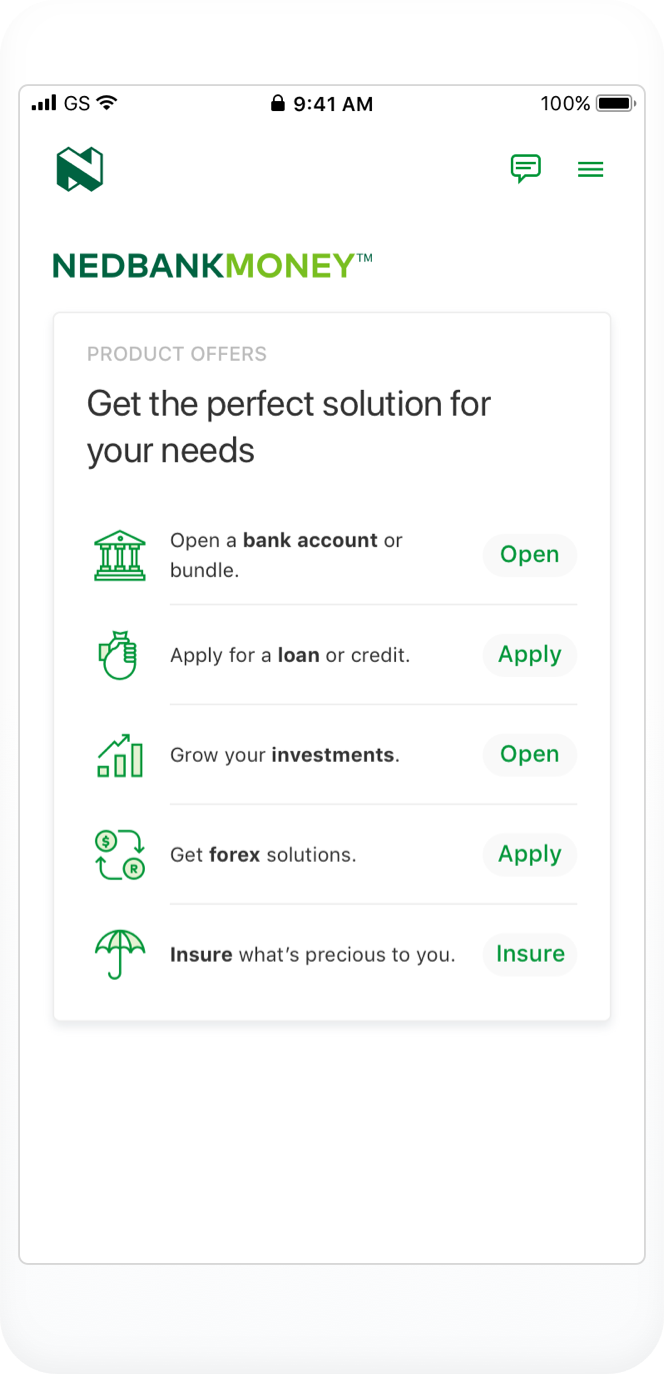Viewport: 664px width, 1374px height.
Task: Click the NEDBANKMONEY wordmark
Action: 212,266
